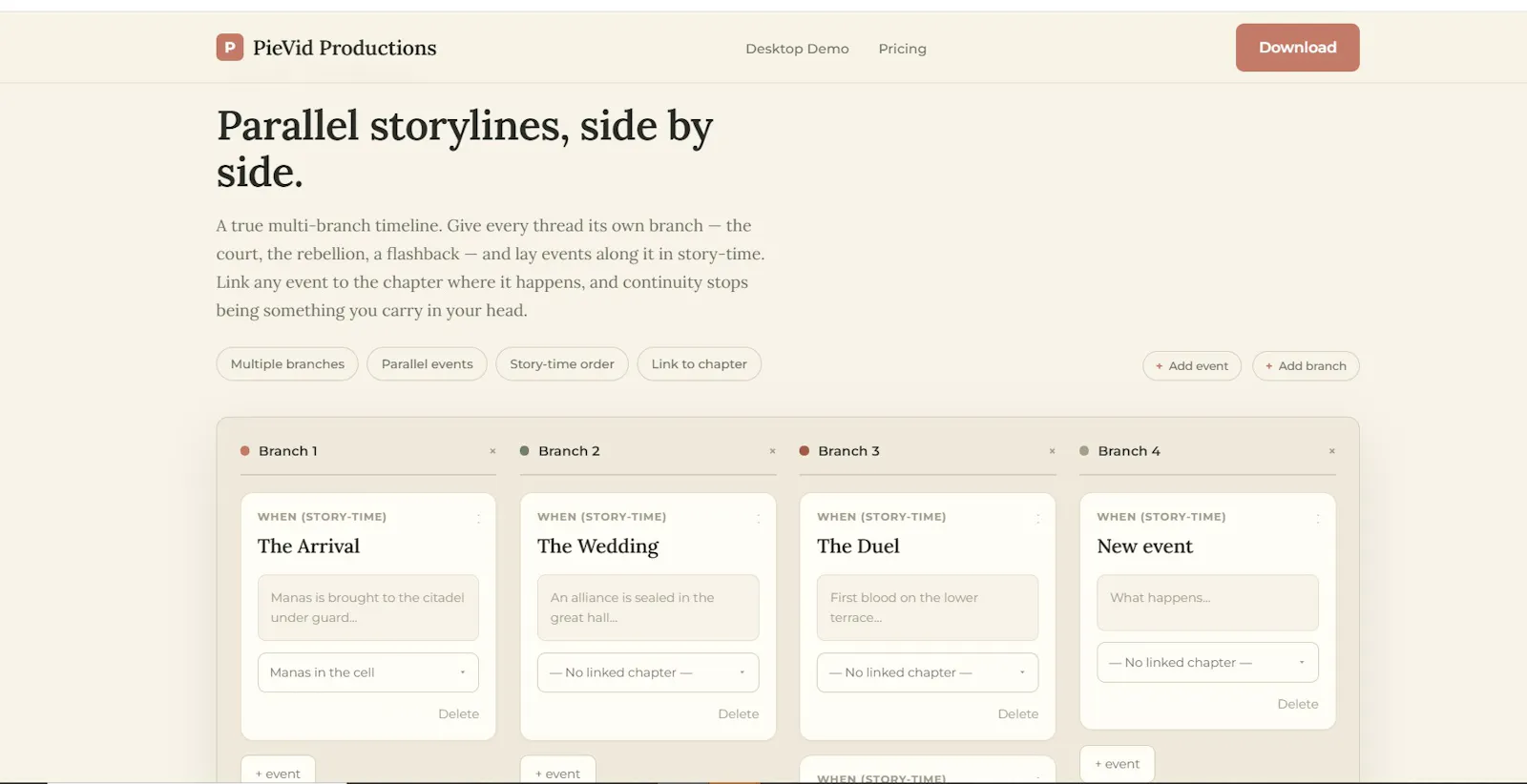Delete the New event card

pos(1297,704)
